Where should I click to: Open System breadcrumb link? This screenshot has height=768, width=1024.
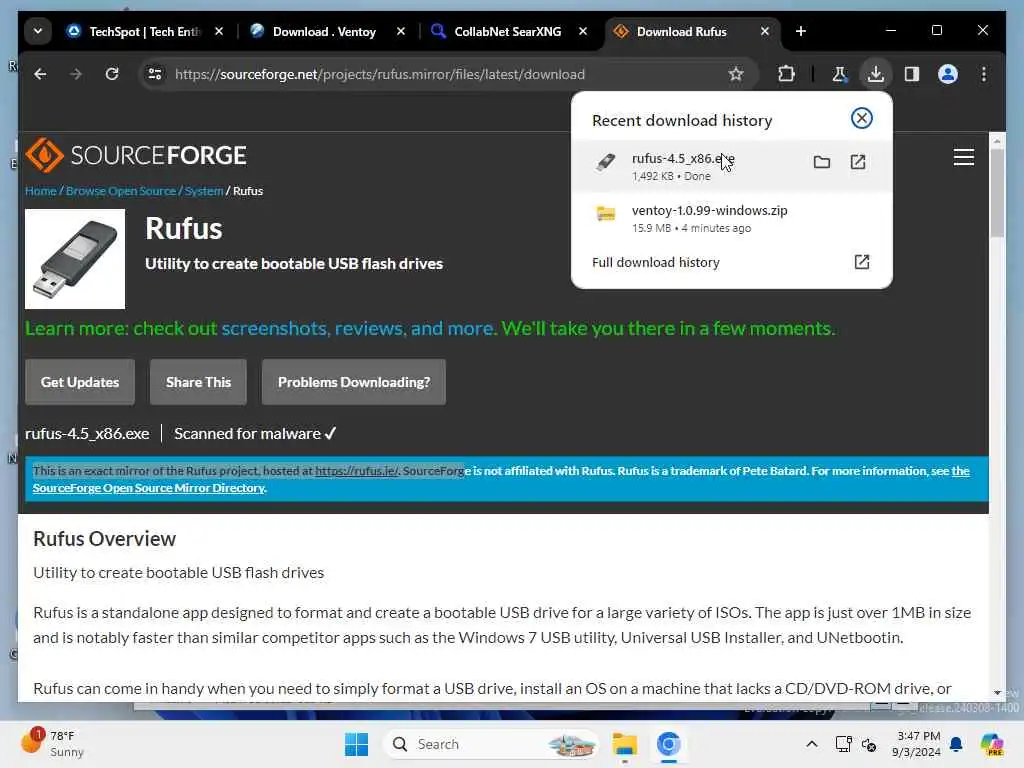pyautogui.click(x=204, y=191)
